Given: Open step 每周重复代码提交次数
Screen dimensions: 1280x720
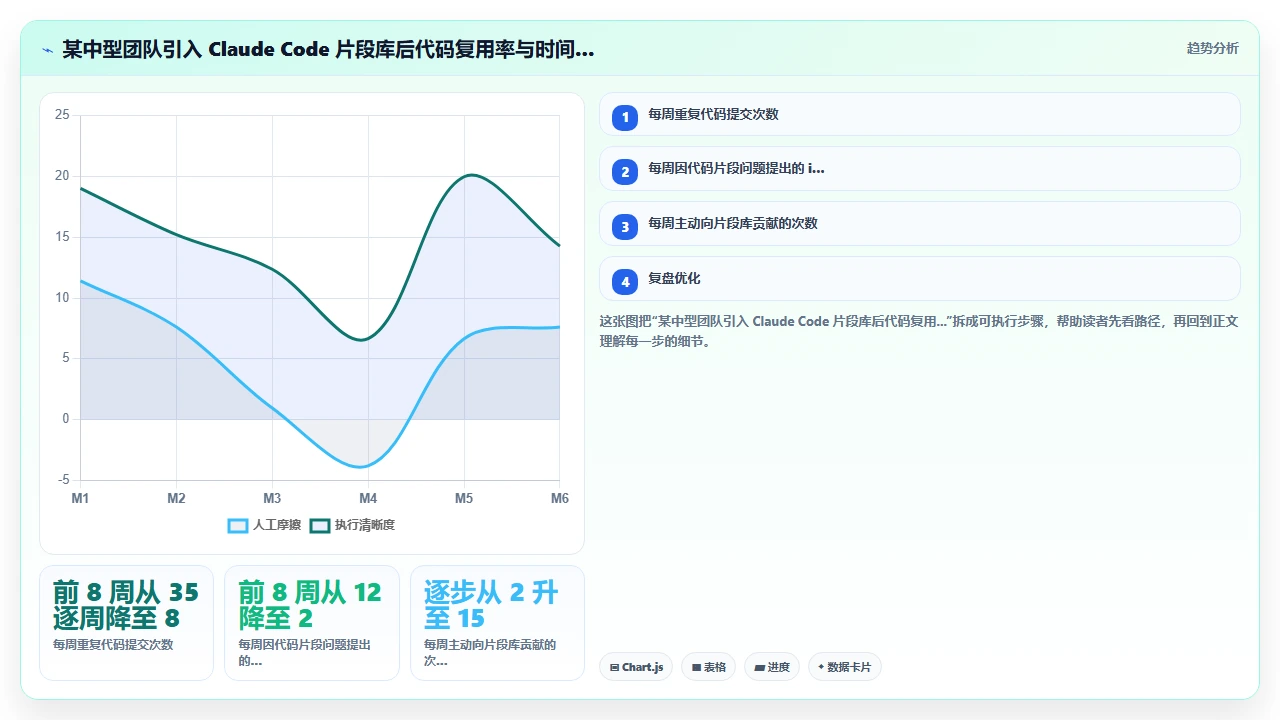Looking at the screenshot, I should coord(920,114).
